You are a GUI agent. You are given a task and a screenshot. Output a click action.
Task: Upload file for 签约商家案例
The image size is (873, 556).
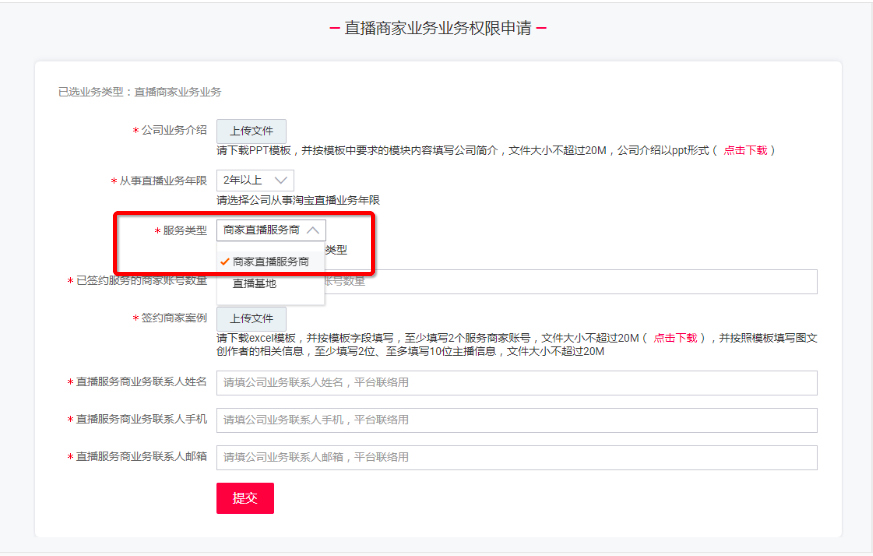coord(251,319)
